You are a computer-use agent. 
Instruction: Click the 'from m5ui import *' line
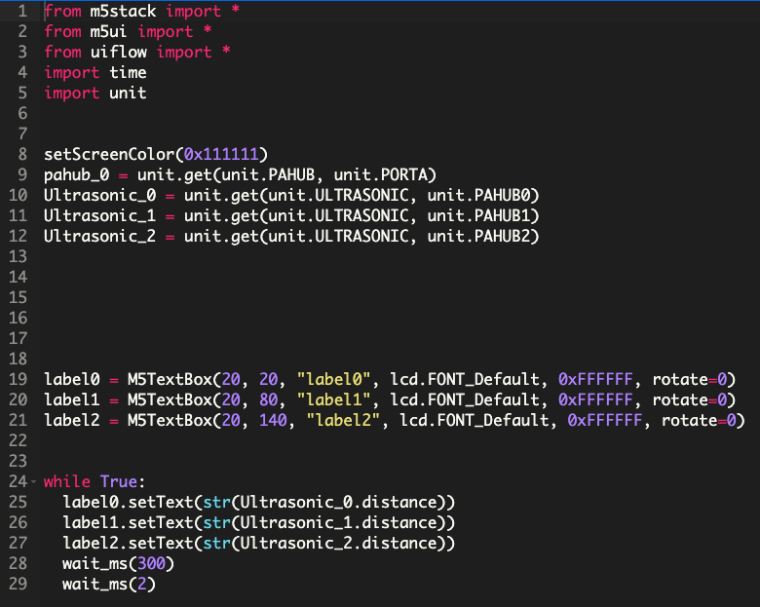tap(128, 32)
